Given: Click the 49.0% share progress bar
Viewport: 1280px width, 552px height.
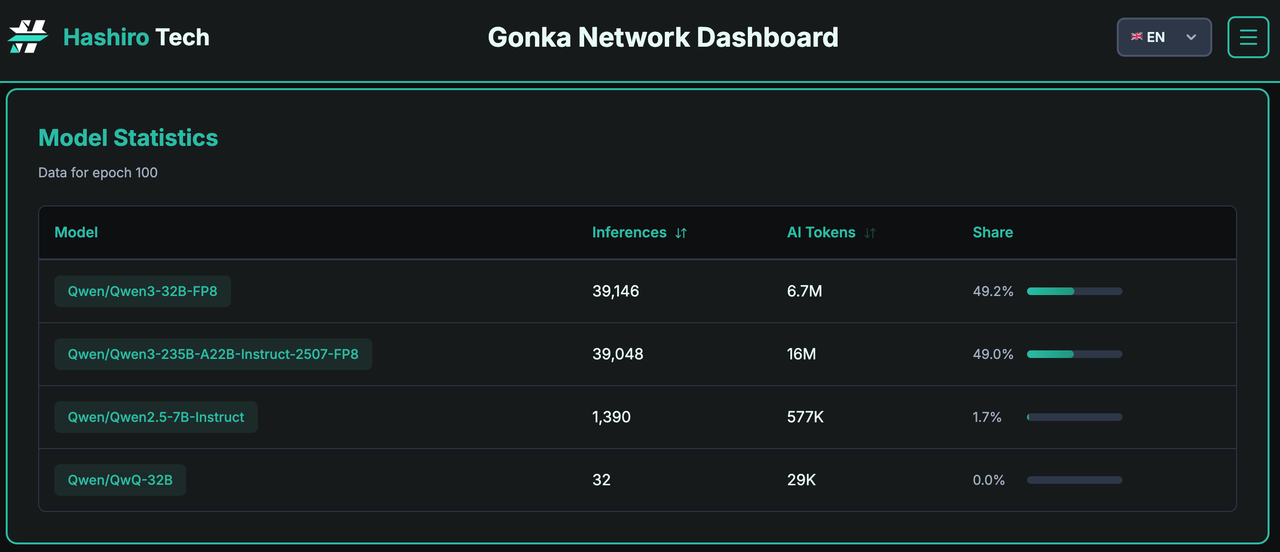Looking at the screenshot, I should pos(1074,354).
